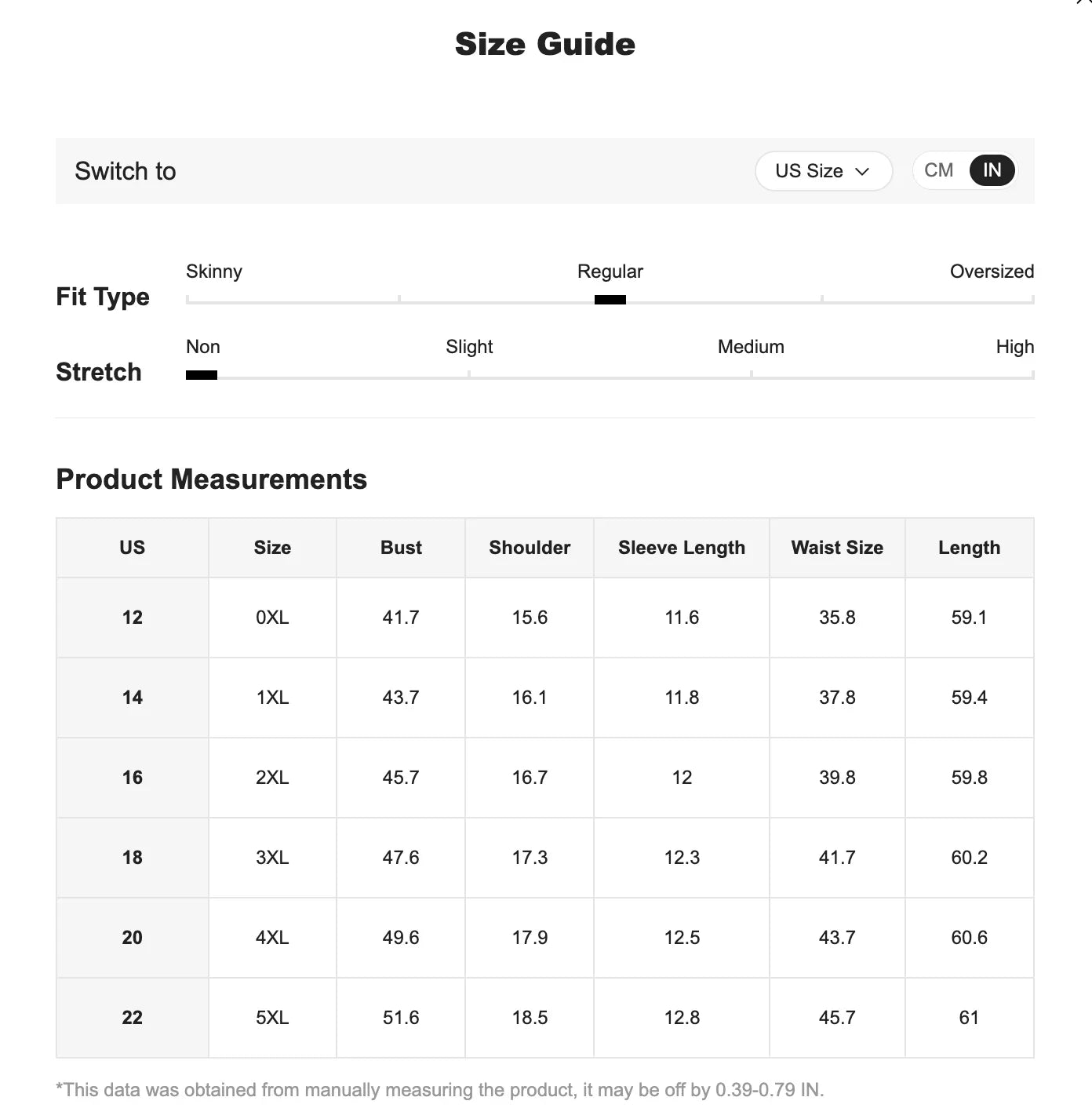Toggle the CM/IN unit switch
The width and height of the screenshot is (1092, 1119).
pos(964,170)
